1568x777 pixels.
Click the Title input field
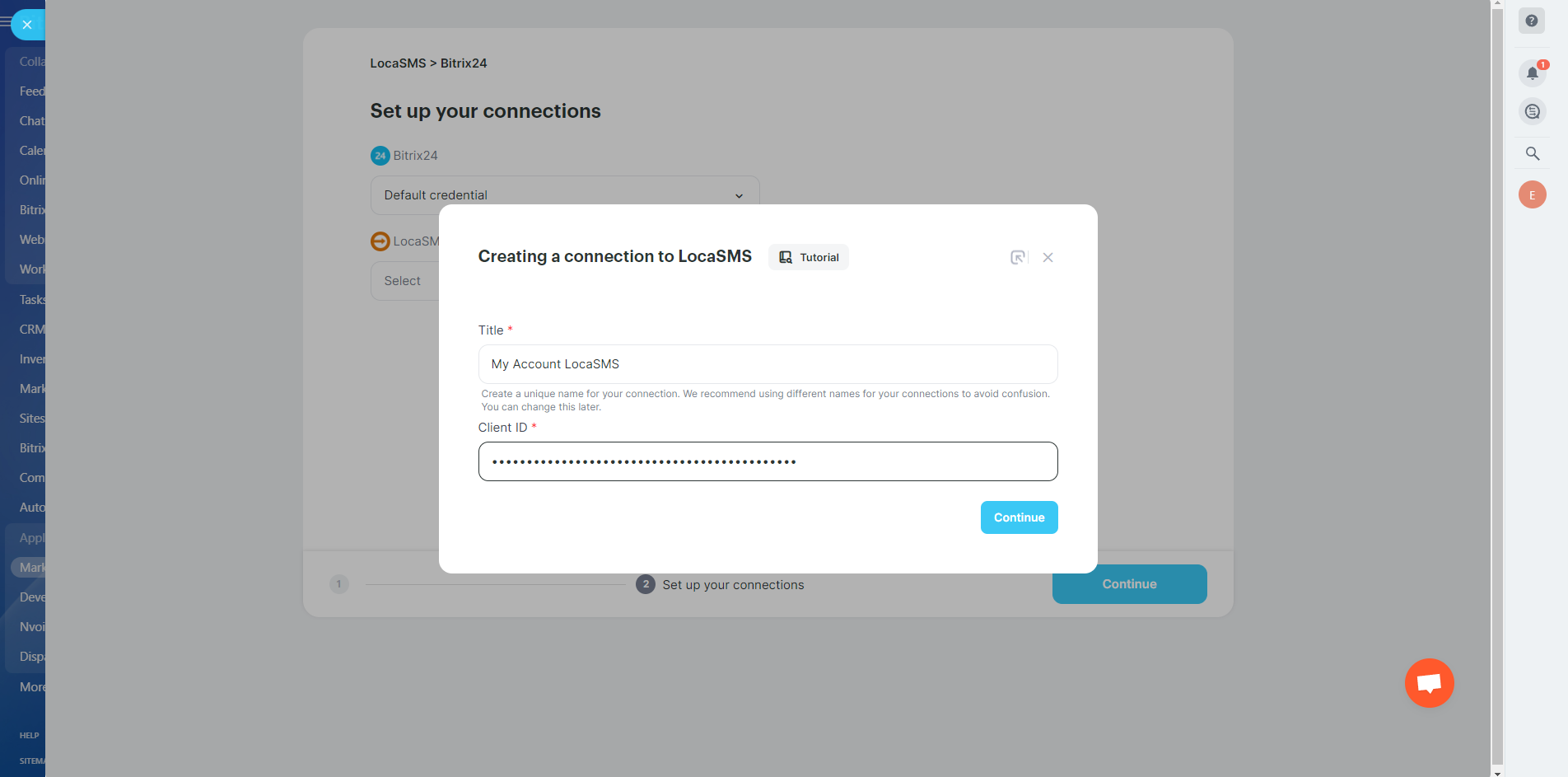(768, 364)
